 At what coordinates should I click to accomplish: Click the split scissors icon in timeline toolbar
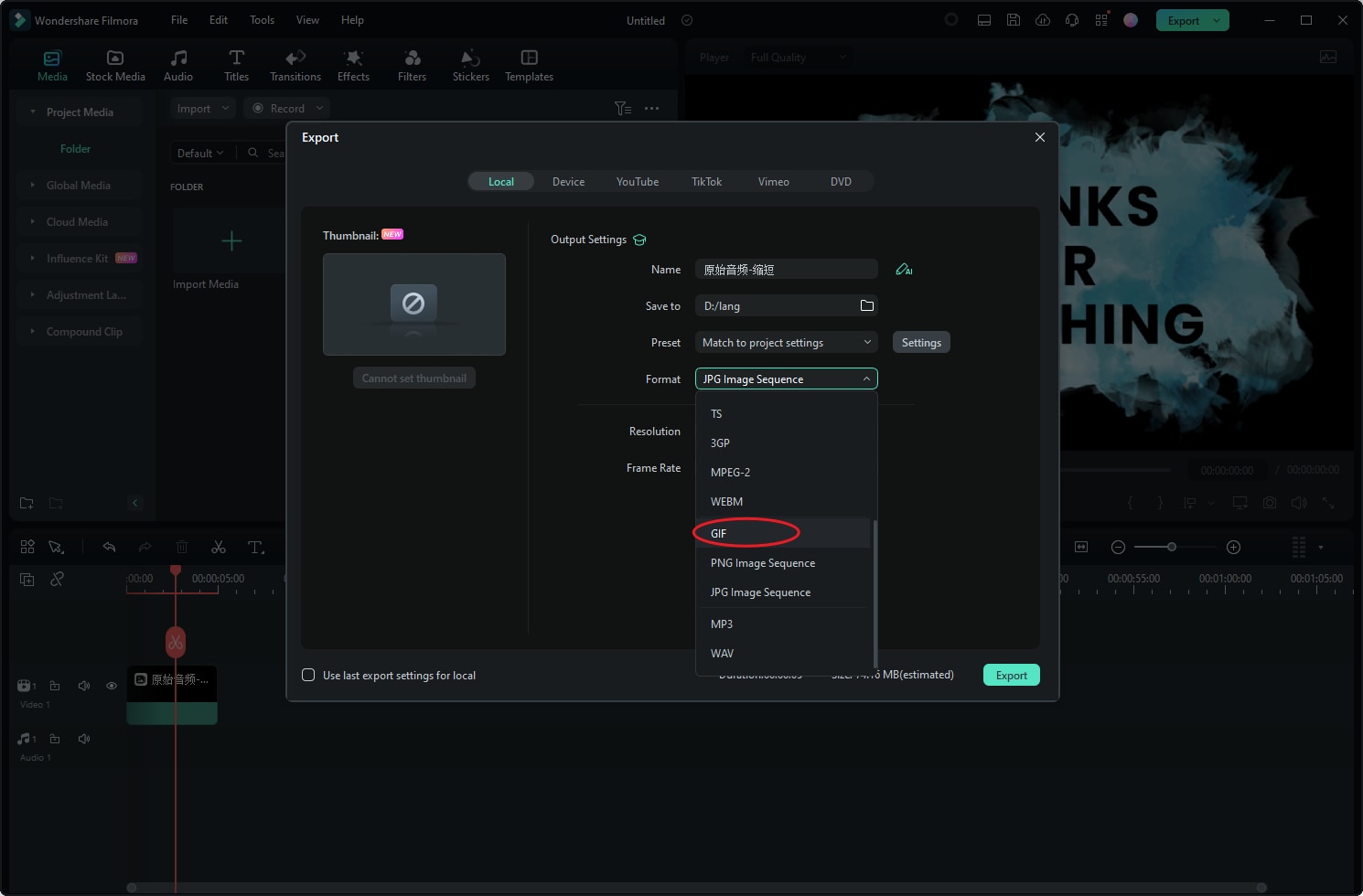tap(219, 547)
